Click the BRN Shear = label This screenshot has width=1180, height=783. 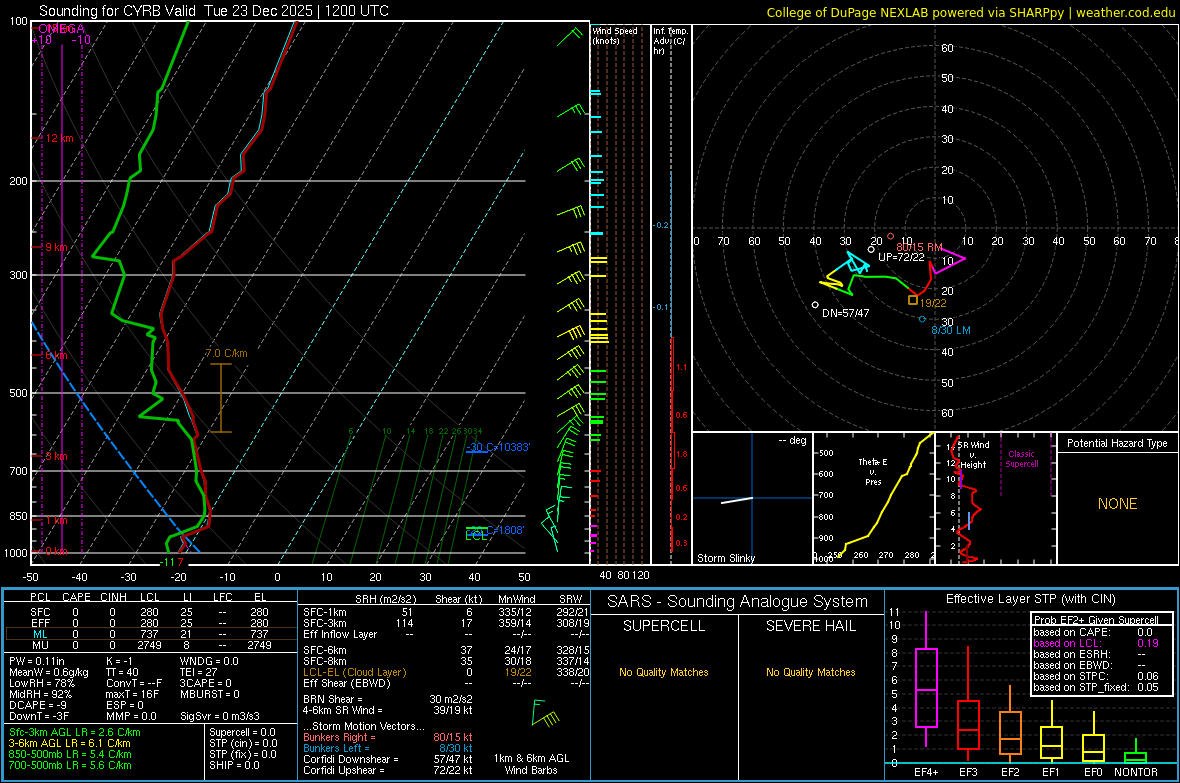tap(333, 699)
